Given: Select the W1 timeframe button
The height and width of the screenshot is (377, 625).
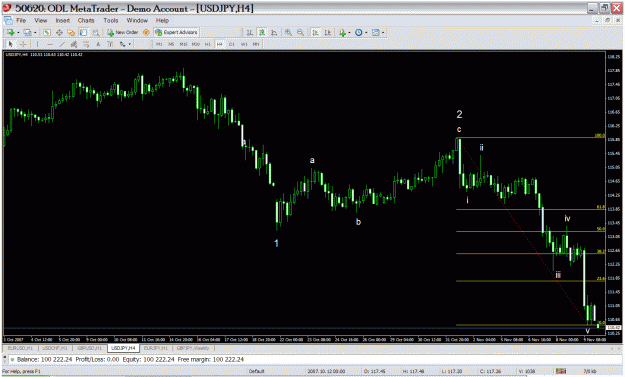Looking at the screenshot, I should click(244, 44).
